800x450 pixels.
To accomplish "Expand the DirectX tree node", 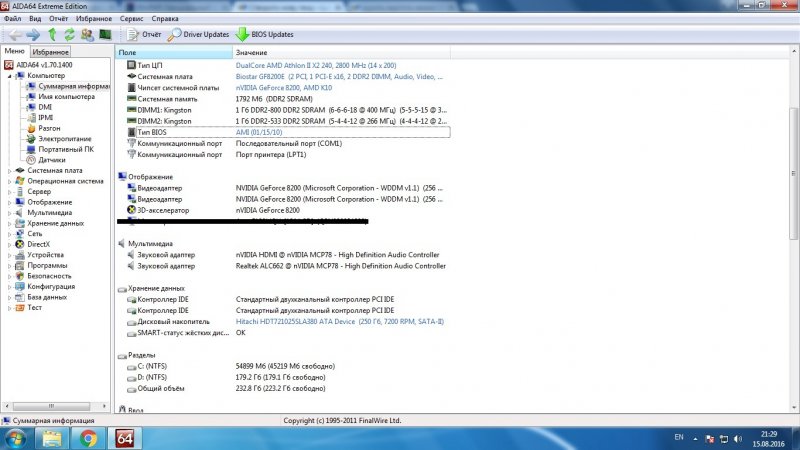I will point(10,244).
